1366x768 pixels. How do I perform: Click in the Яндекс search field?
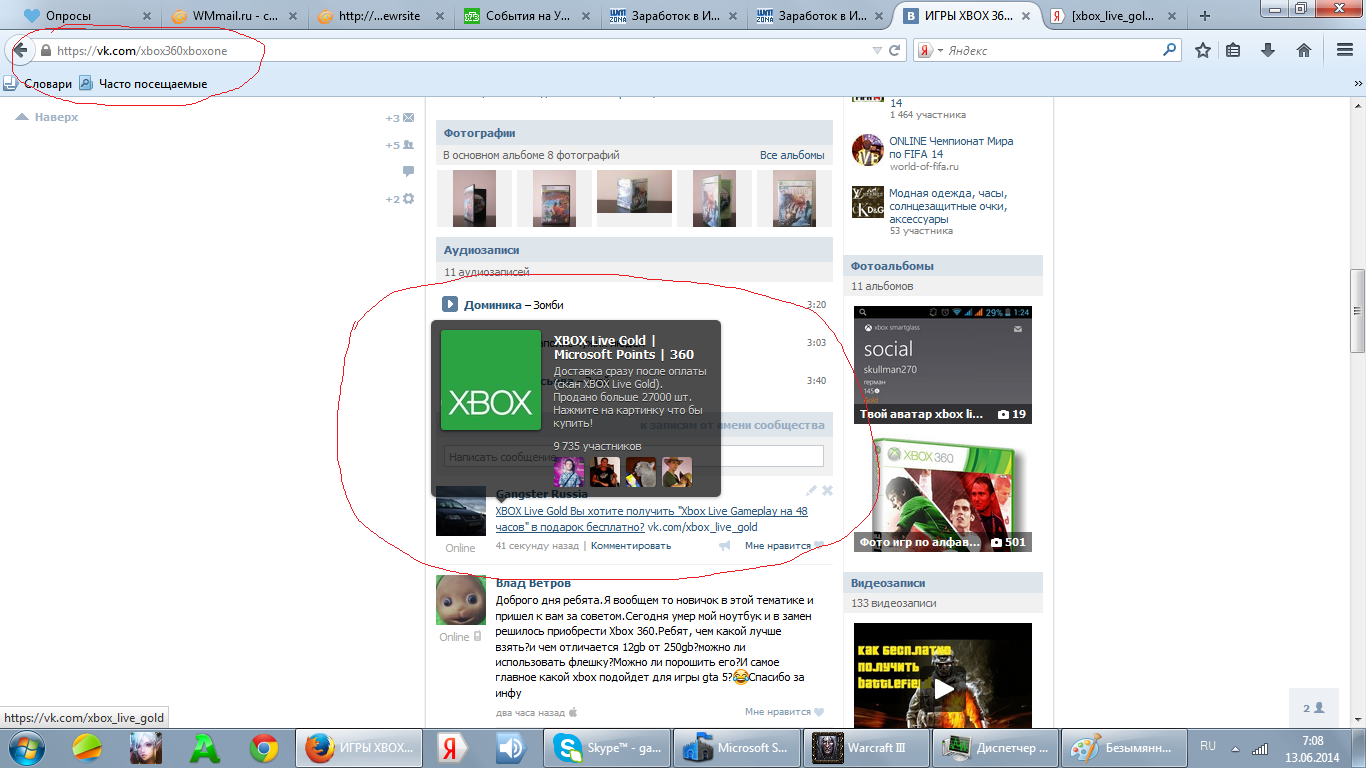coord(1050,50)
